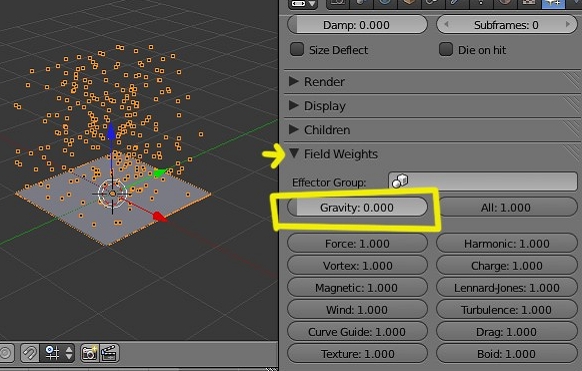
Task: Switch to the Texture checkerboard tab
Action: click(x=529, y=3)
